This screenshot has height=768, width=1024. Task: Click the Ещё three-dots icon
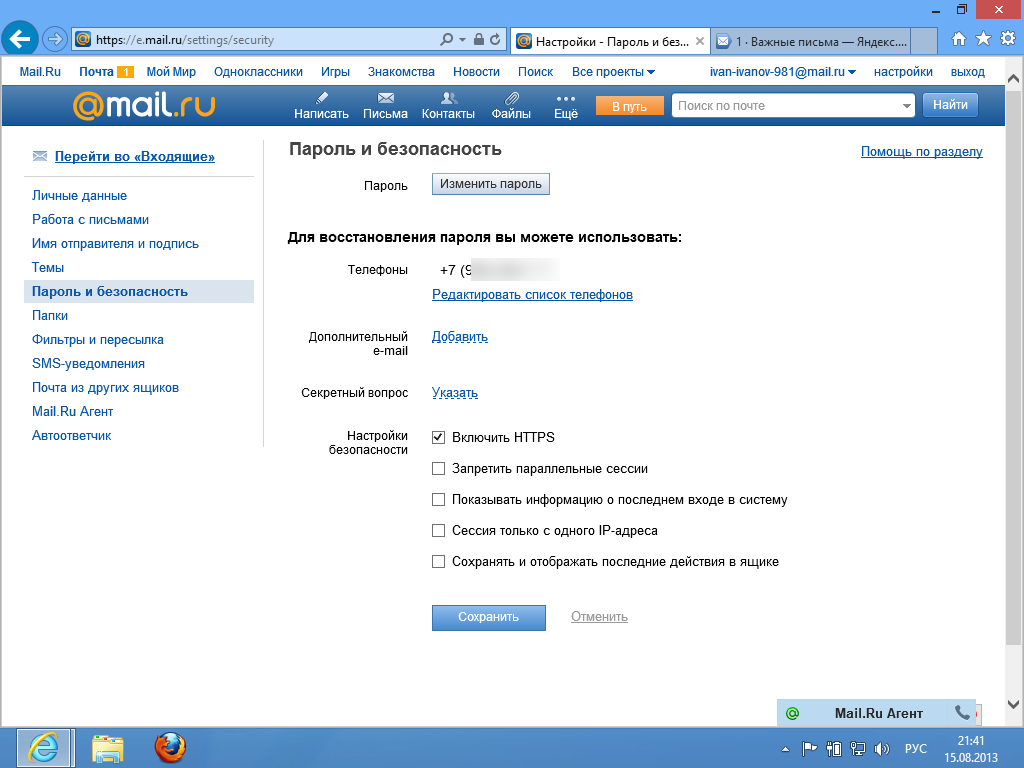pos(566,98)
